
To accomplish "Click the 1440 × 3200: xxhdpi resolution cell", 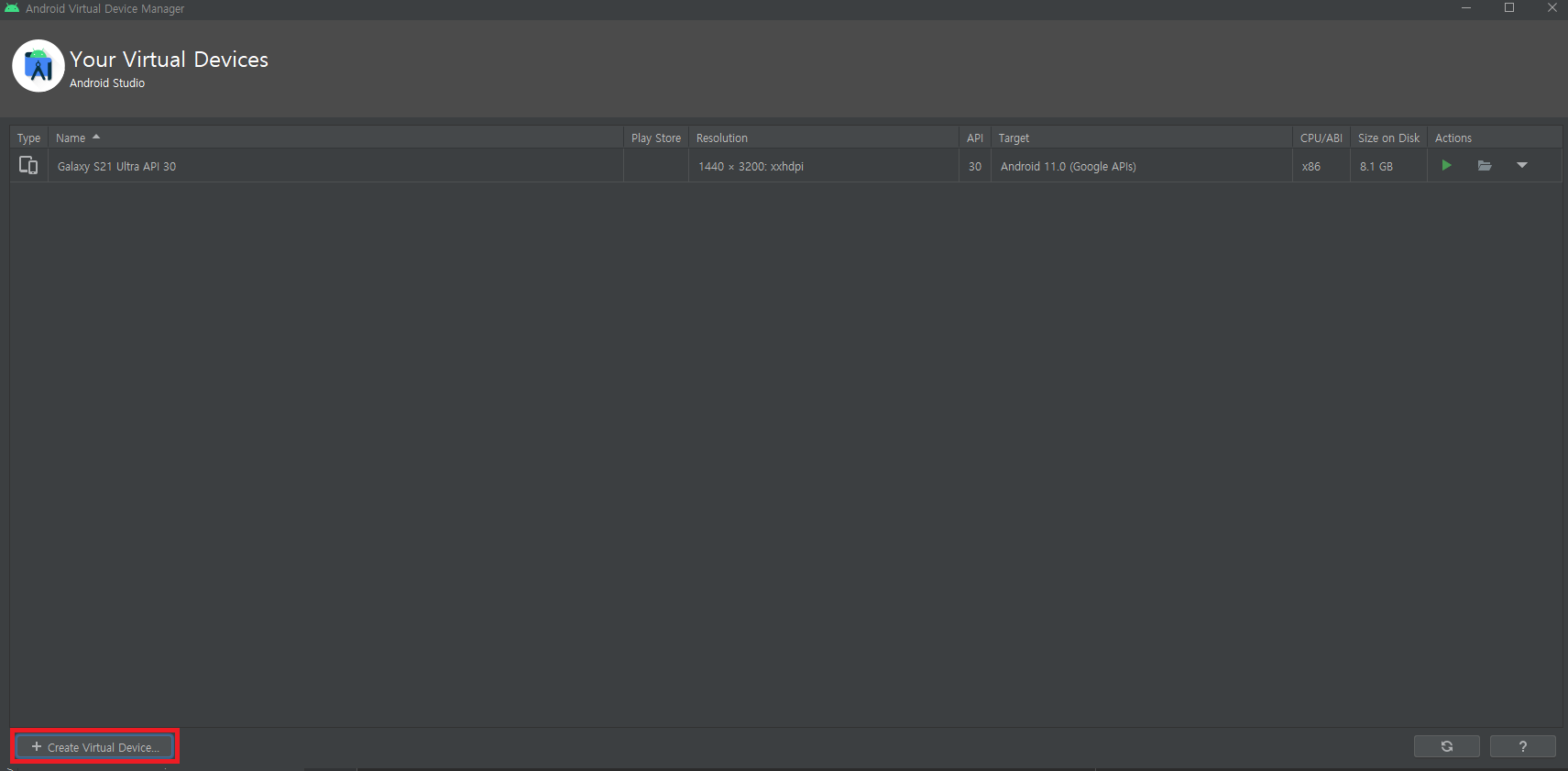I will point(824,166).
